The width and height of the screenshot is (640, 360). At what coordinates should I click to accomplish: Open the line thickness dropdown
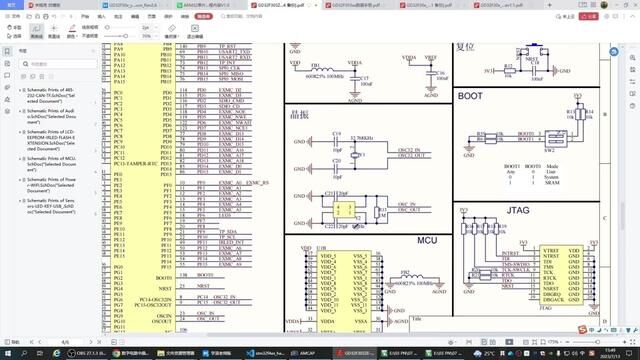[x=149, y=27]
